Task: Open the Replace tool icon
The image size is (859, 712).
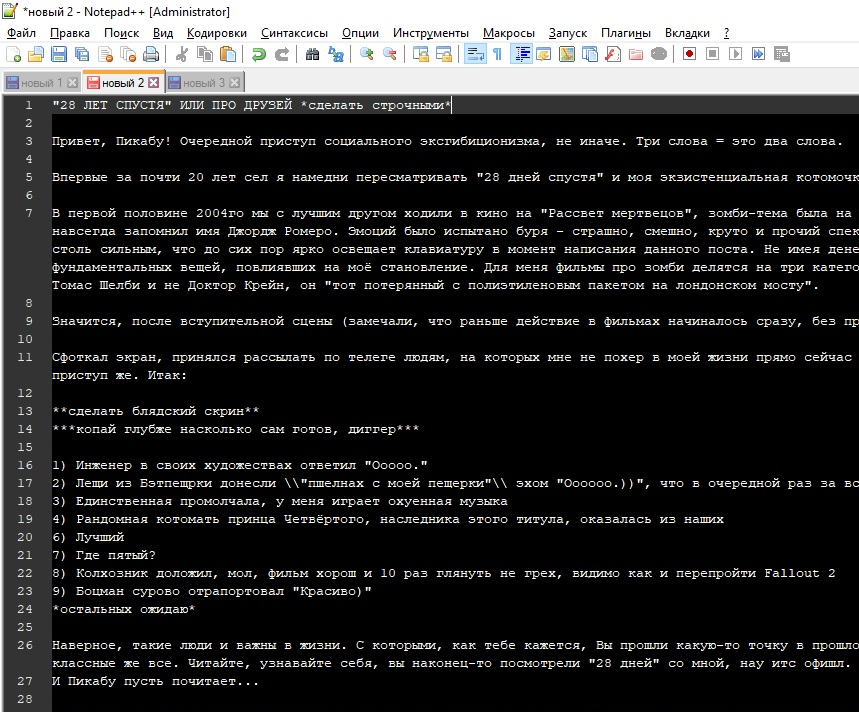Action: pyautogui.click(x=335, y=54)
